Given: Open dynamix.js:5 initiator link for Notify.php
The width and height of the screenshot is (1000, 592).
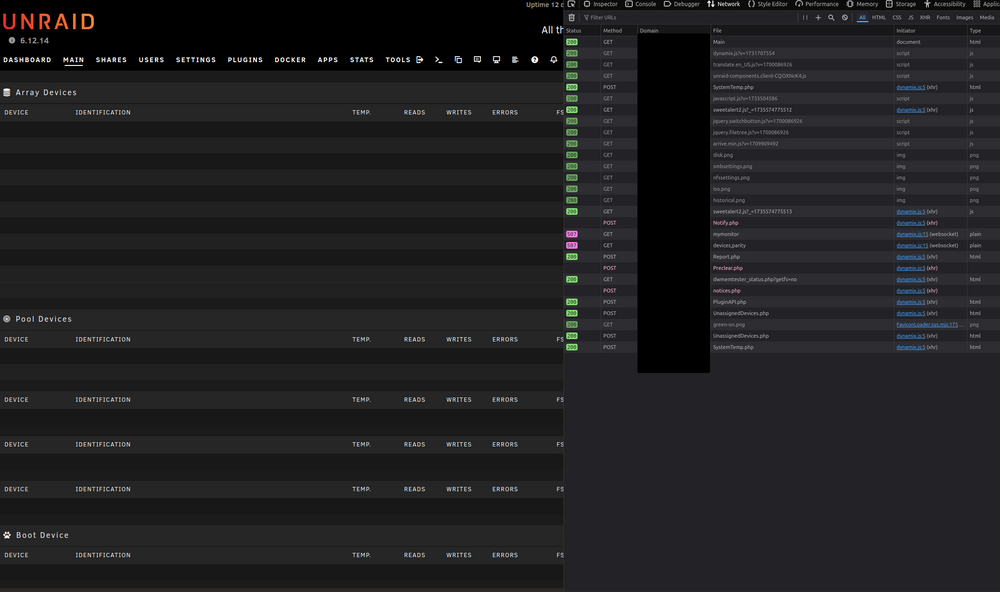Looking at the screenshot, I should (911, 223).
